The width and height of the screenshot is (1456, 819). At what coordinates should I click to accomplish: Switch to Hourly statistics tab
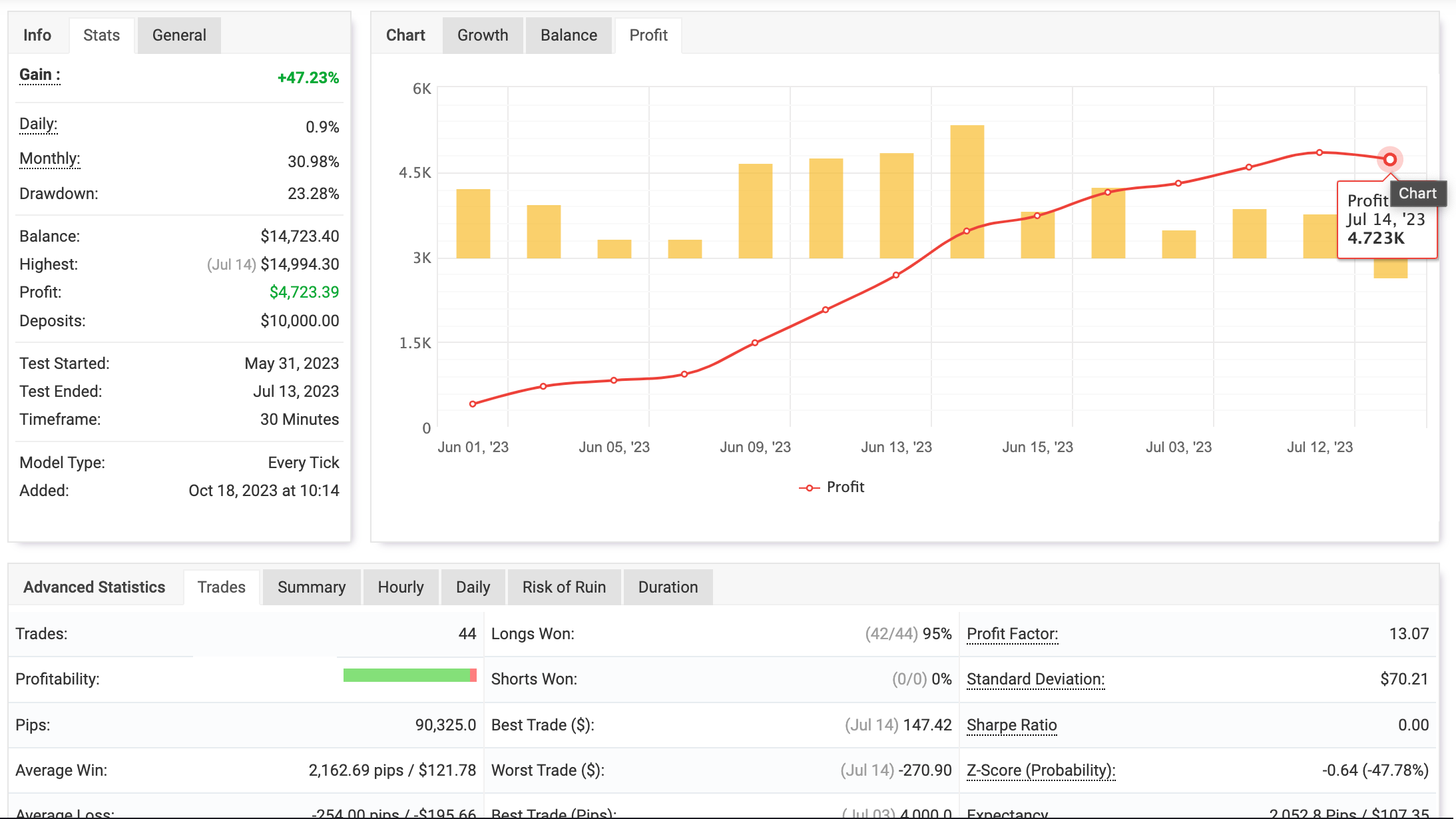[x=400, y=587]
